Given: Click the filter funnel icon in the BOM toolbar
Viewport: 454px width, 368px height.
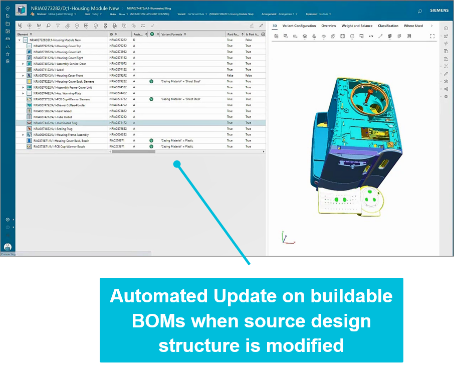Looking at the screenshot, I should [58, 26].
